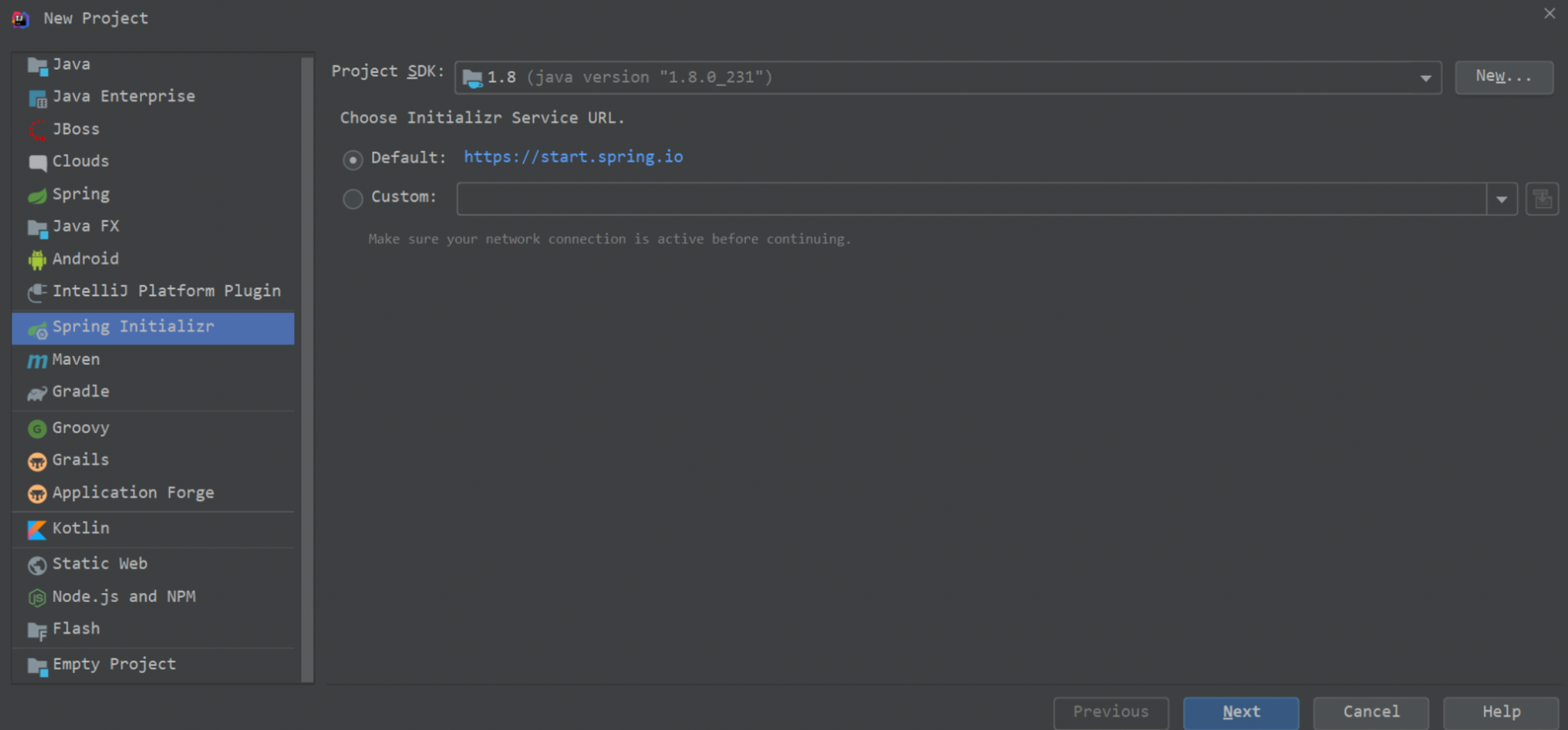This screenshot has width=1568, height=730.
Task: Choose Kotlin in project type list
Action: [153, 529]
